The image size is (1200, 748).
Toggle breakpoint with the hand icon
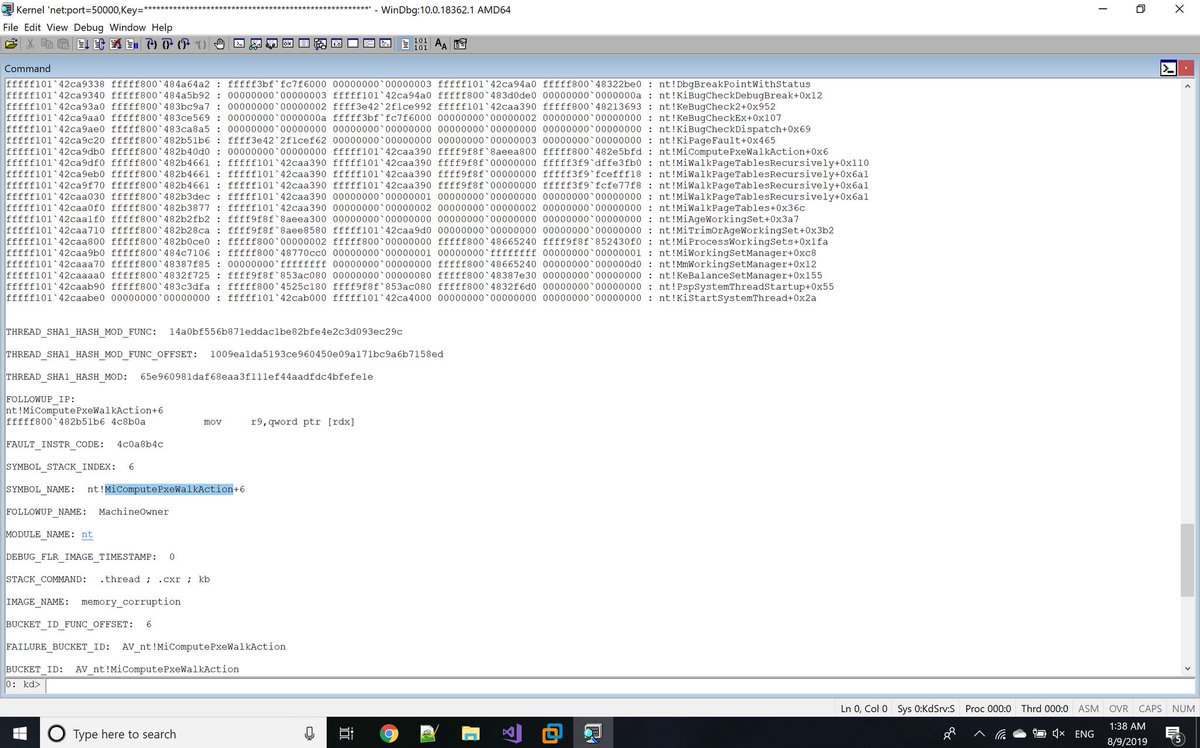[x=218, y=44]
